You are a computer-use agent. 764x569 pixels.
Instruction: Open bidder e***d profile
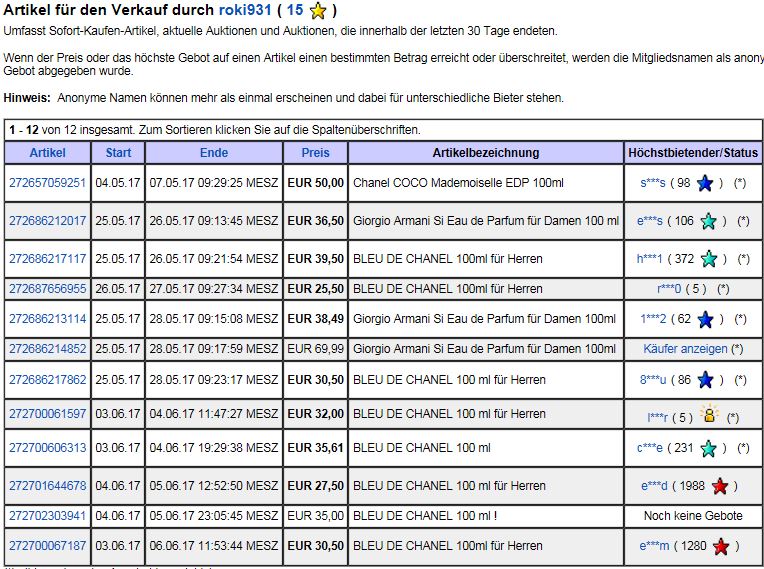point(654,486)
